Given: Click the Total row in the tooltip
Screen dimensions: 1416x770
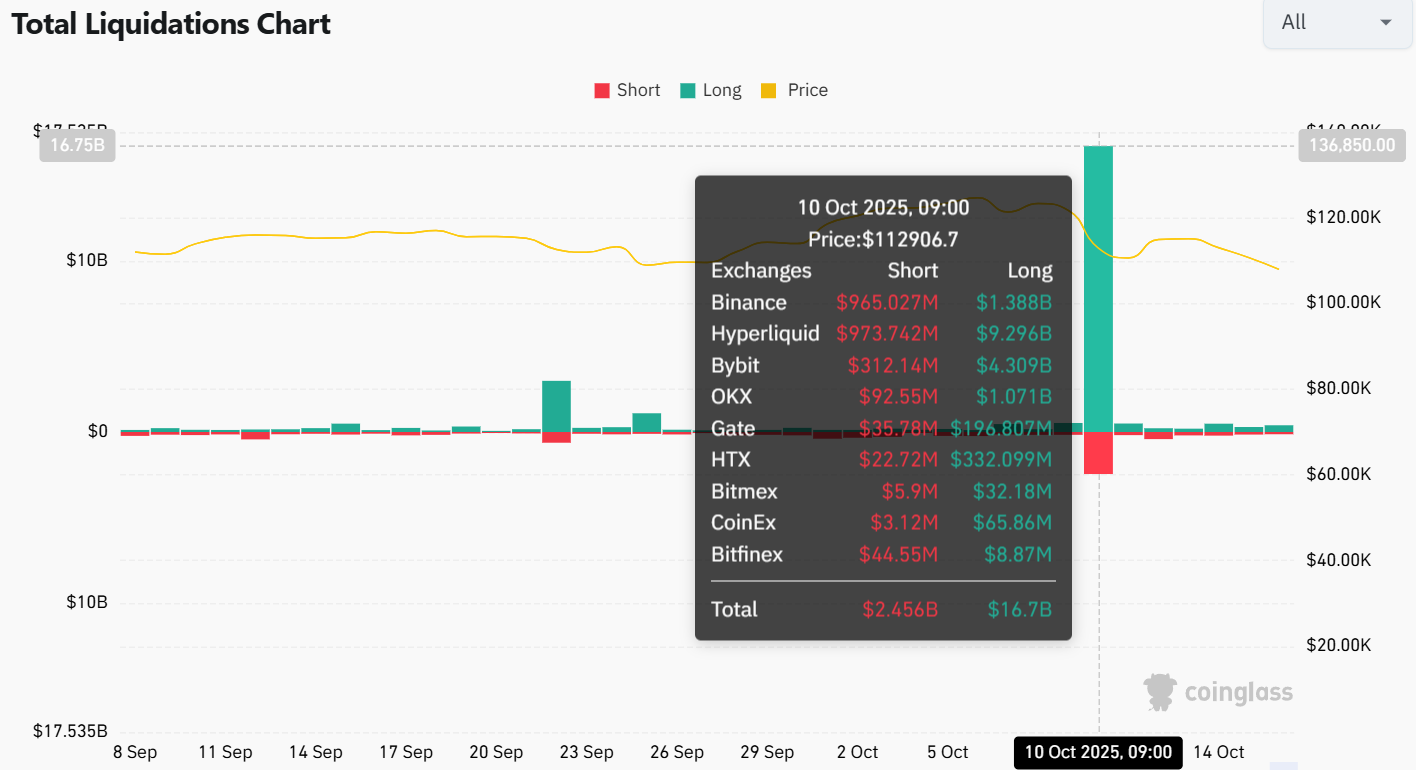Looking at the screenshot, I should [x=881, y=610].
